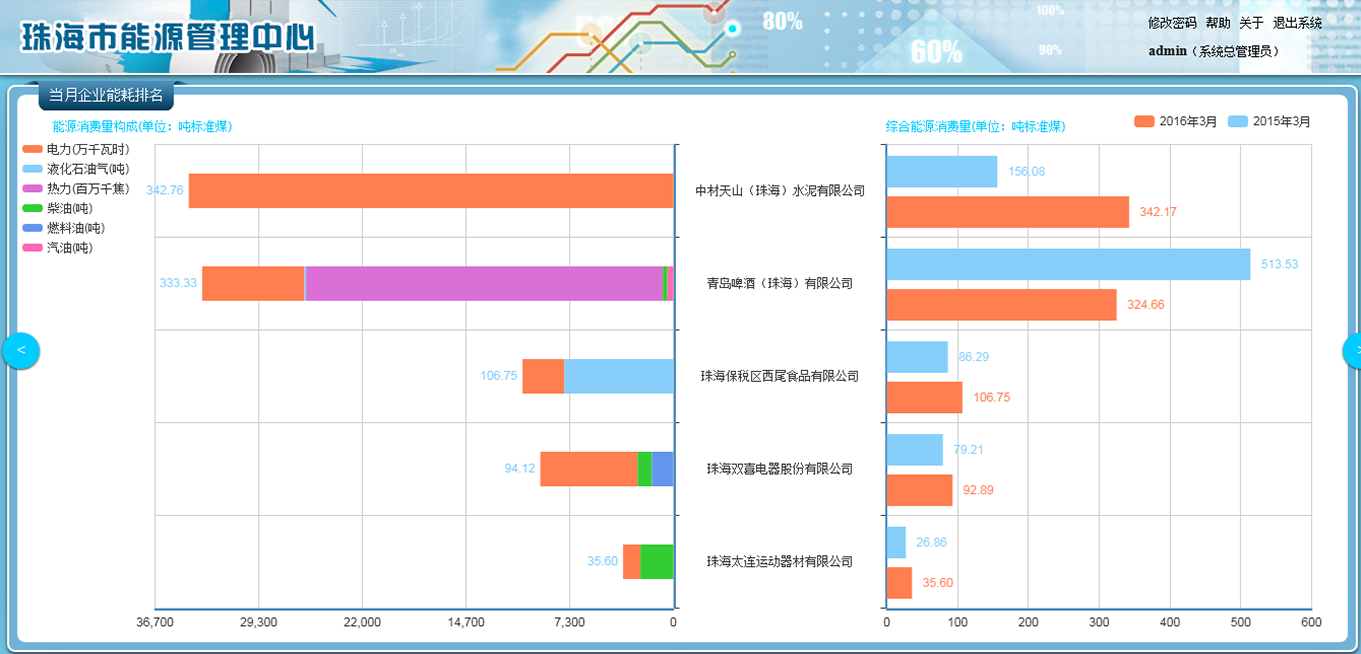Click the purple 热力 bar for 青岛啤酒
Screen dimensions: 1361x654
pyautogui.click(x=484, y=283)
